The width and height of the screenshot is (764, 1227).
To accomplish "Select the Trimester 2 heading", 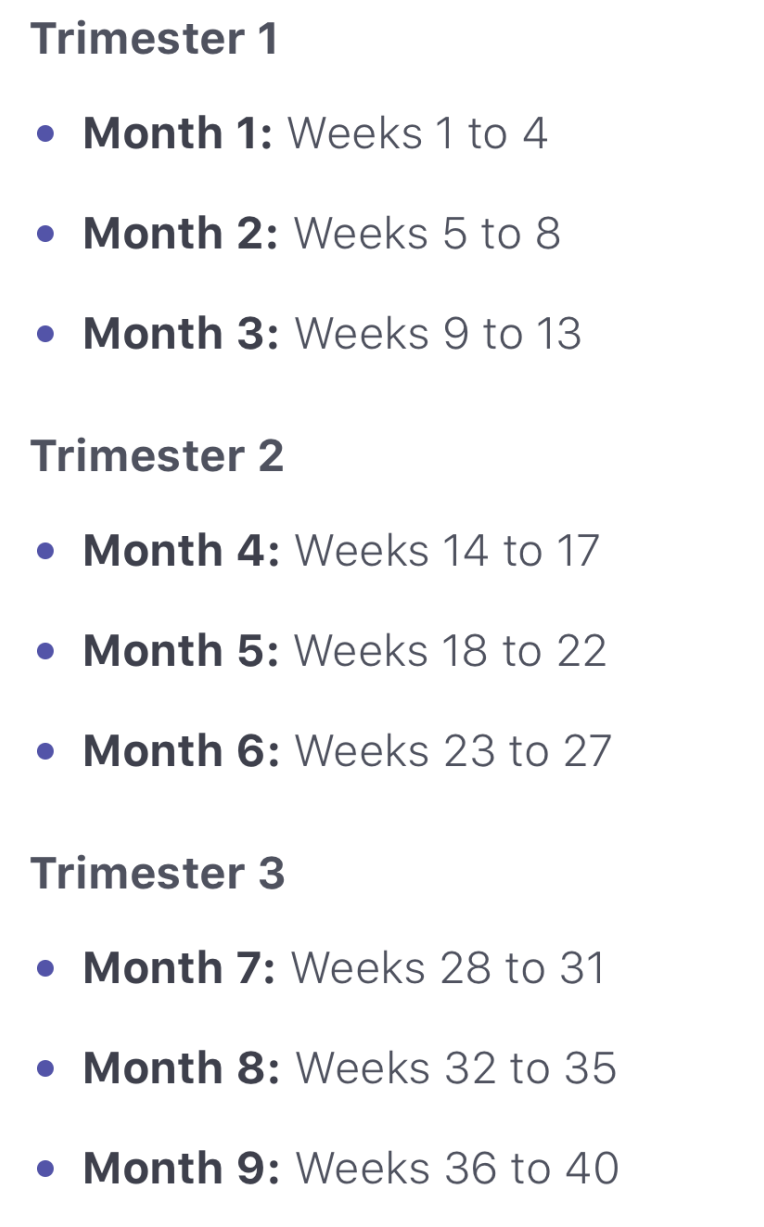I will [x=157, y=456].
